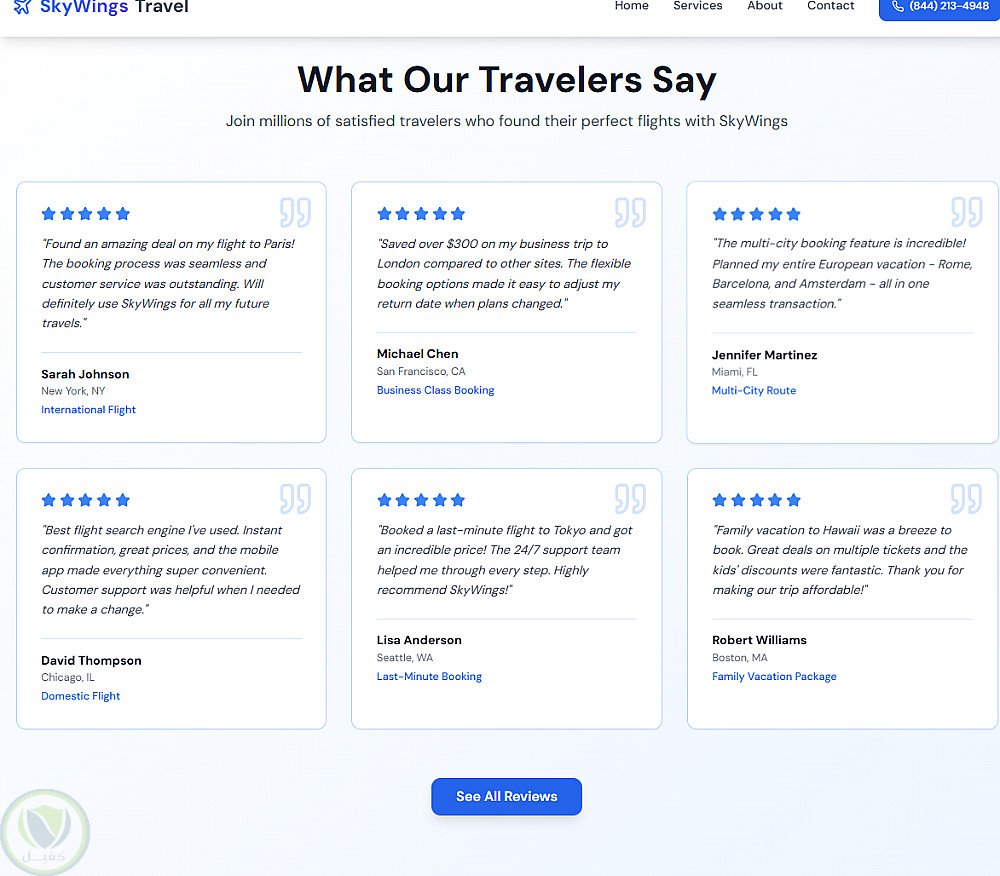Image resolution: width=1000 pixels, height=876 pixels.
Task: Call the (844) 213-4948 phone button
Action: point(939,7)
